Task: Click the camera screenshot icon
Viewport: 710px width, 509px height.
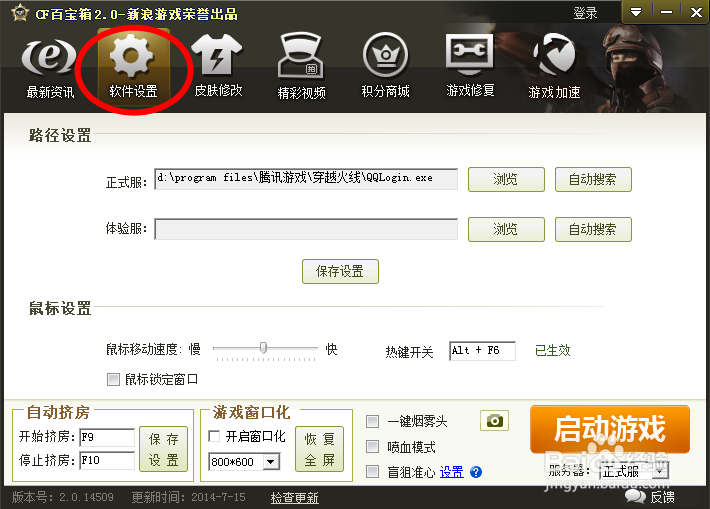Action: point(494,421)
